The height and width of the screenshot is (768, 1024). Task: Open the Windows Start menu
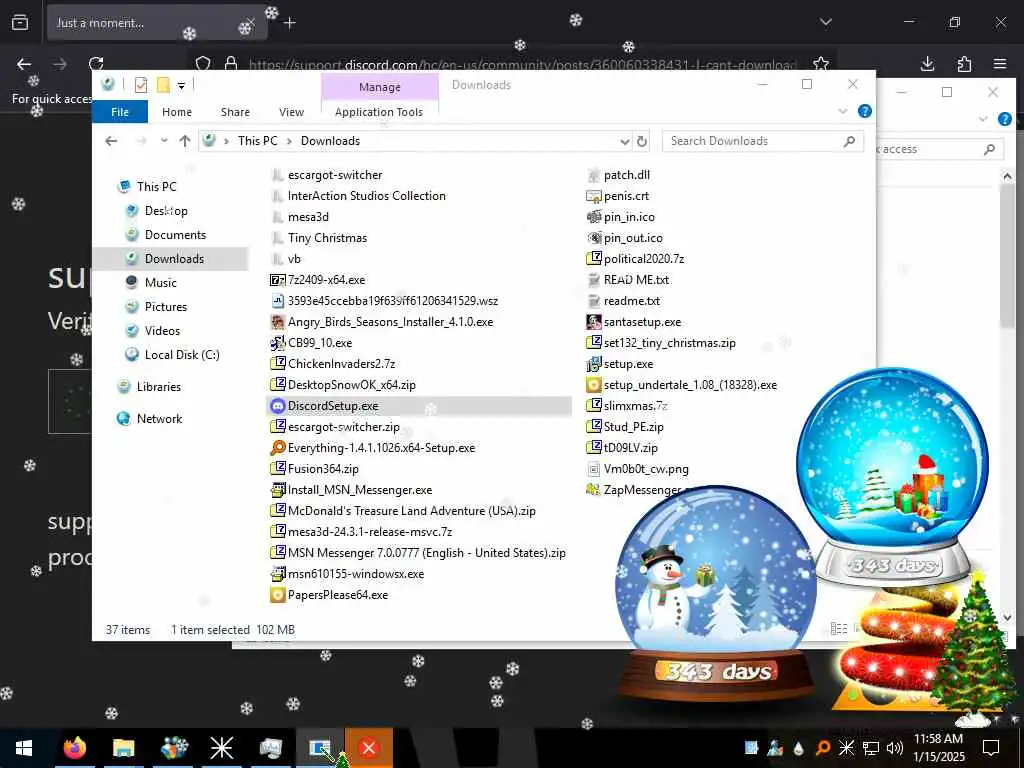pos(24,748)
